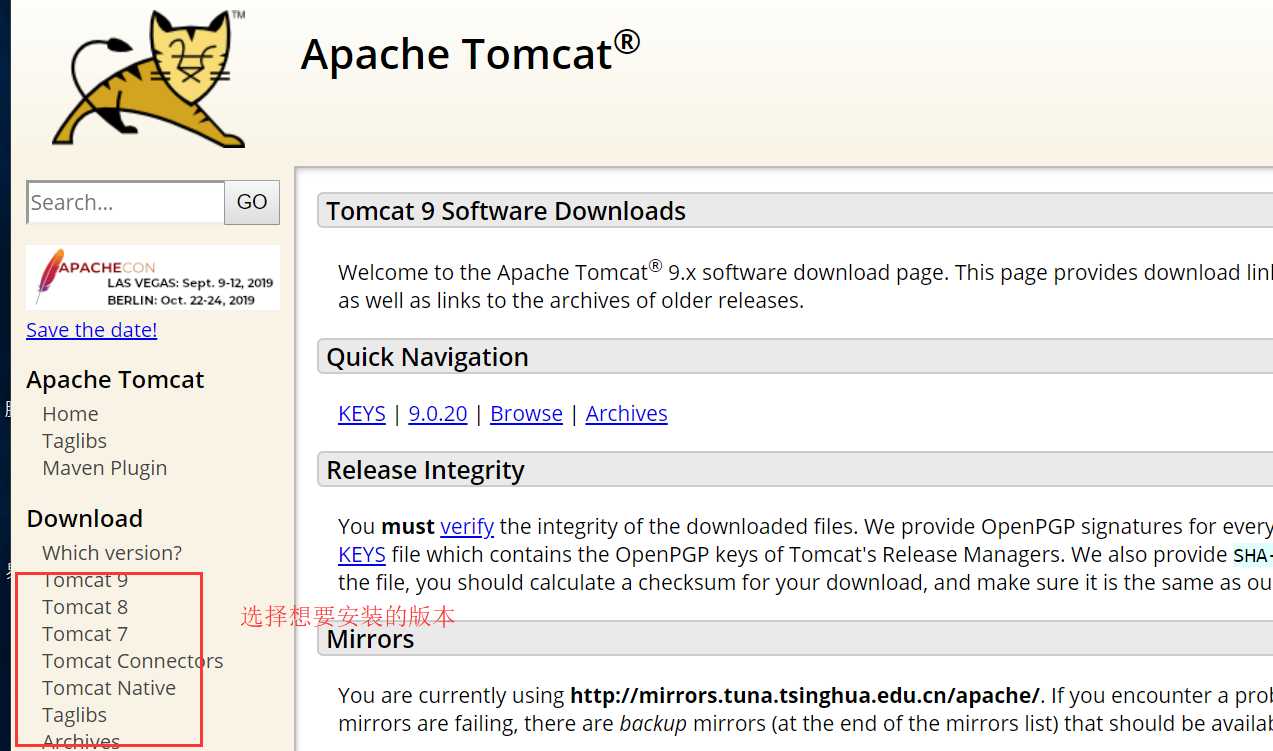
Task: Open the "Which version?" download link
Action: [x=112, y=553]
